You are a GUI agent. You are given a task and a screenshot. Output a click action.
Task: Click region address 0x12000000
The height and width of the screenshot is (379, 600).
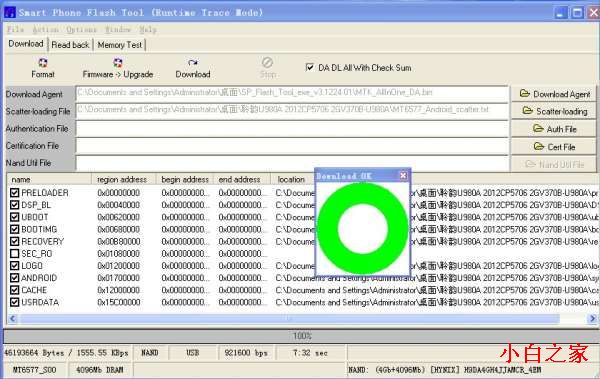[119, 290]
